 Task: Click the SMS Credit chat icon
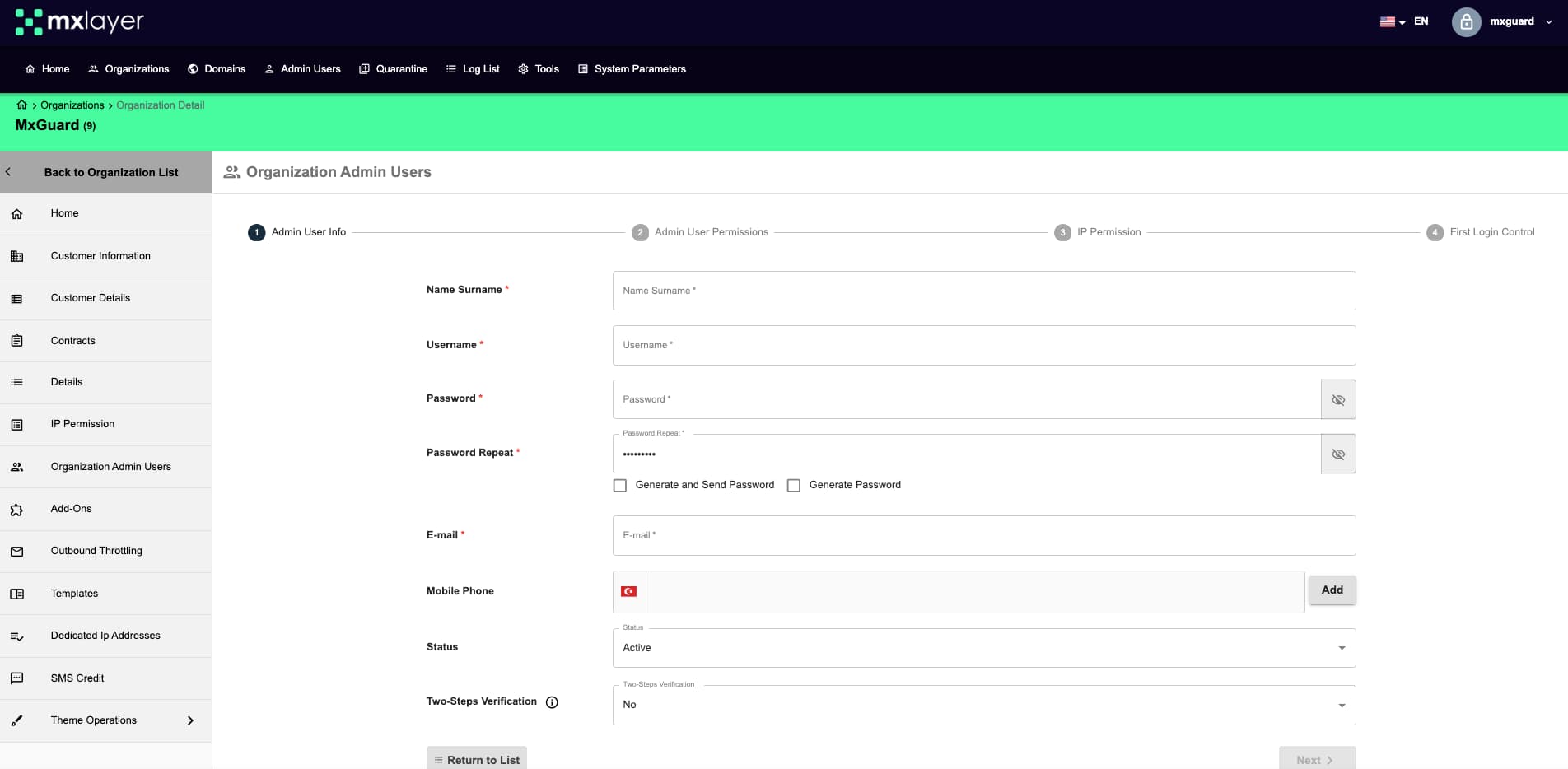coord(16,678)
